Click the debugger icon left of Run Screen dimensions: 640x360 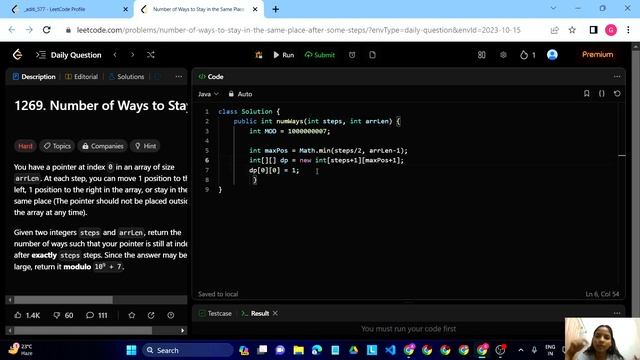tap(259, 55)
